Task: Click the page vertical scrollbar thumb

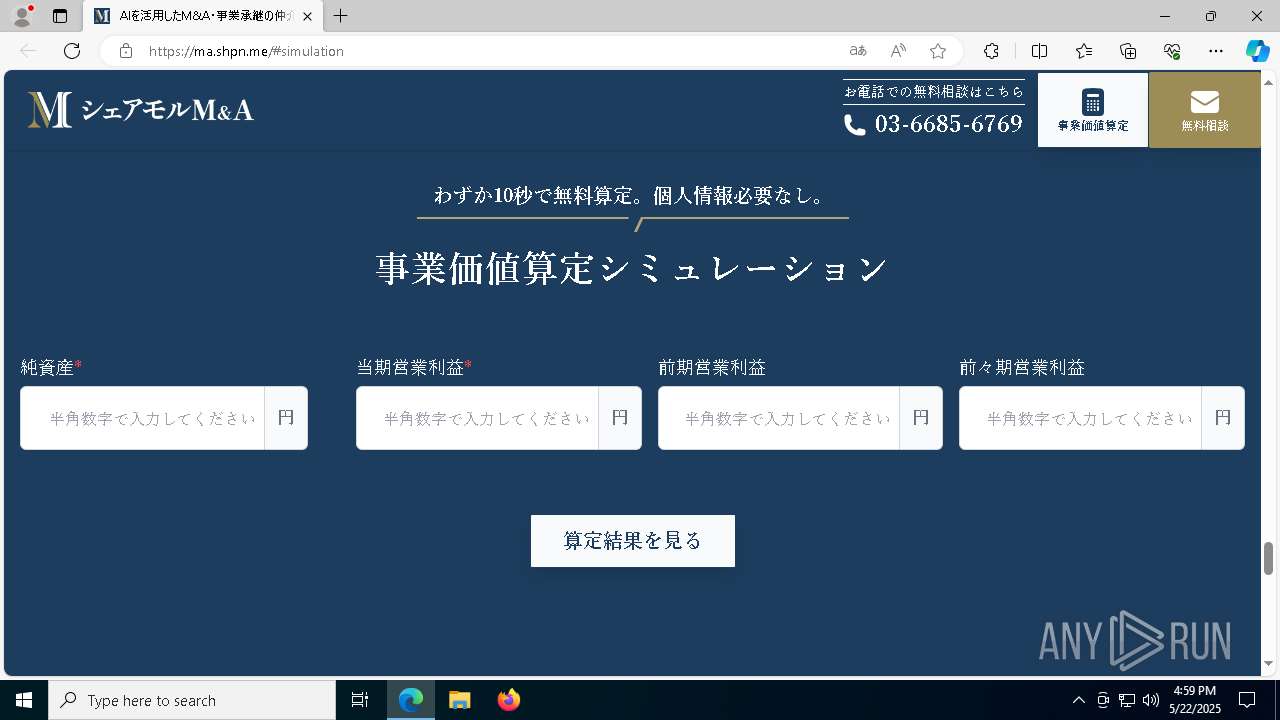Action: pos(1269,558)
